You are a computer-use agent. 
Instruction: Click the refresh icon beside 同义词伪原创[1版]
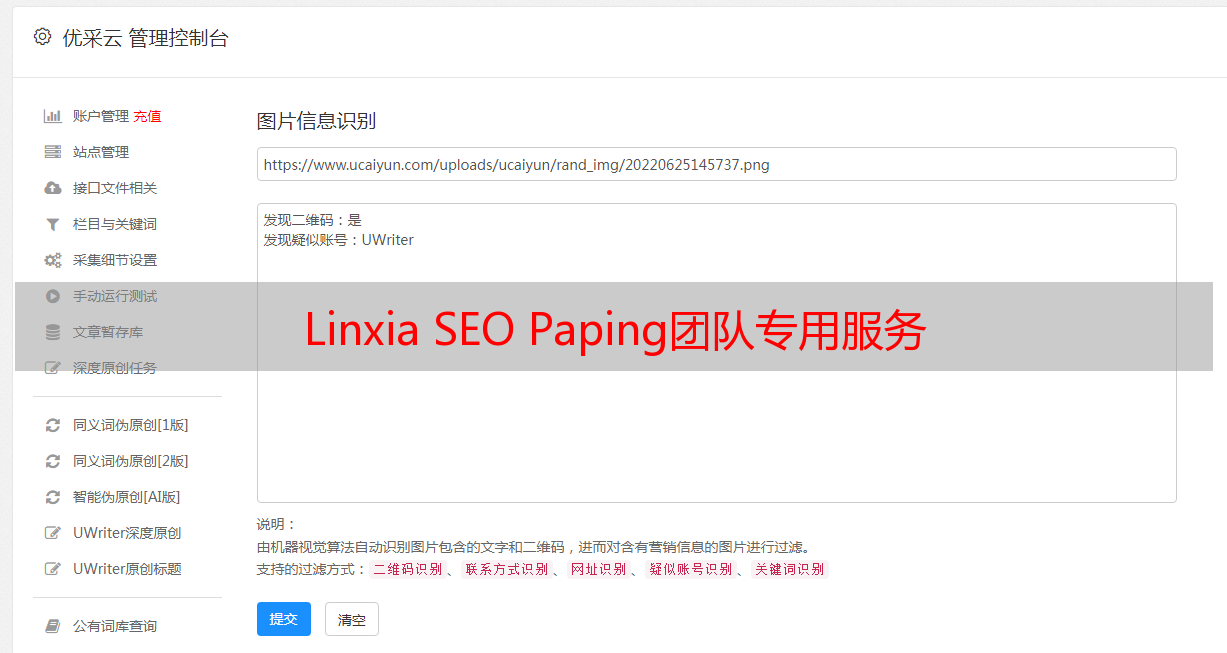53,425
